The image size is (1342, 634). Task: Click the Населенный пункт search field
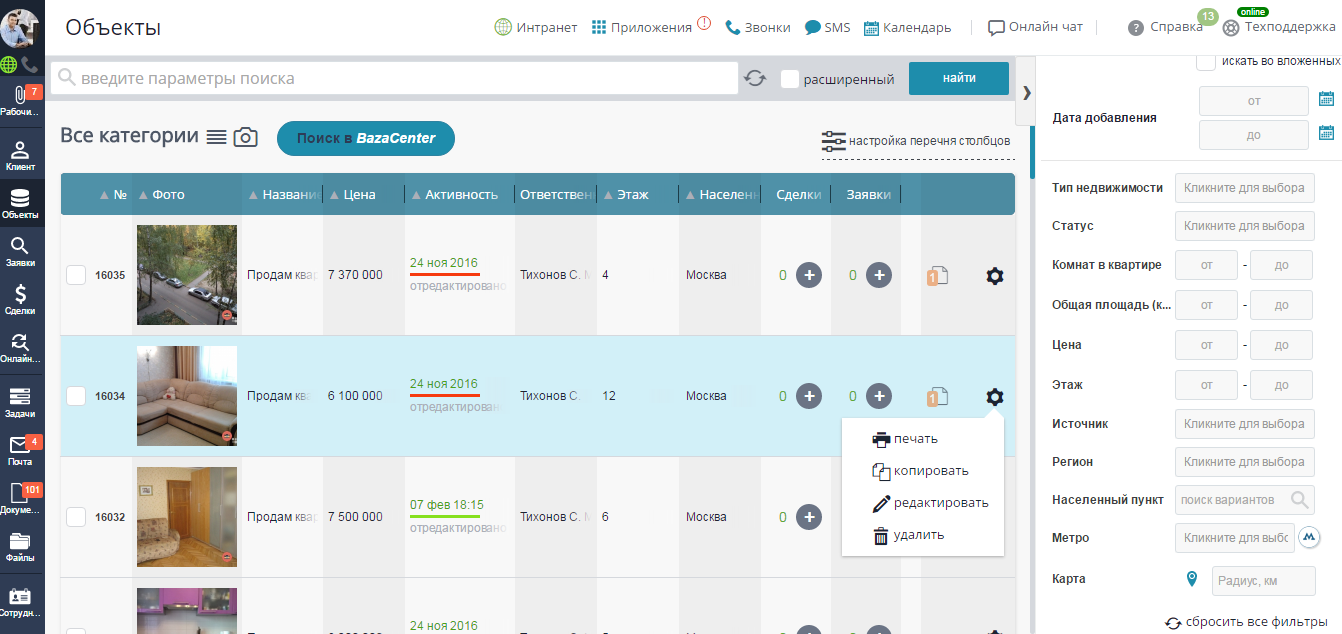coord(1245,500)
